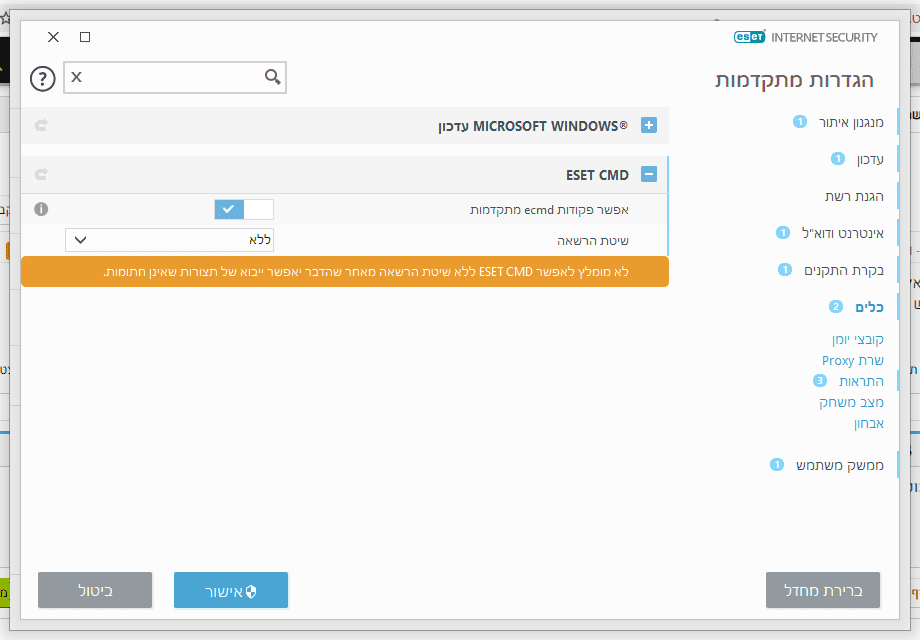Click the ברירת מחדל default button
This screenshot has width=920, height=640.
click(x=823, y=590)
